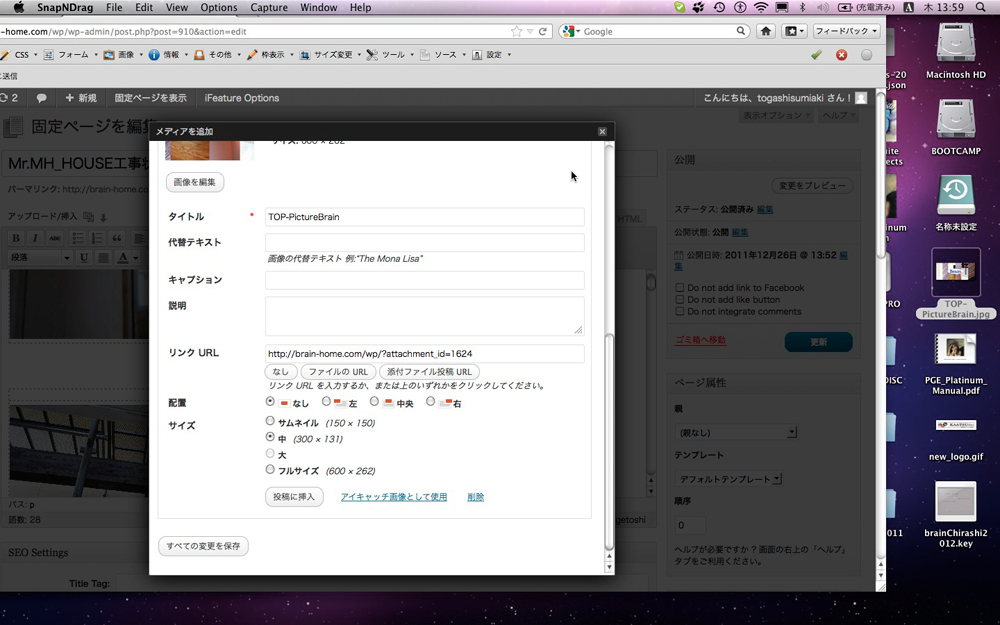Click すべての変更を保存 button

click(203, 546)
